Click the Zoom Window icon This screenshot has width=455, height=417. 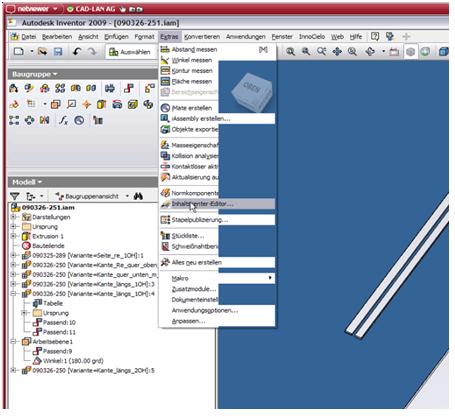pyautogui.click(x=306, y=52)
